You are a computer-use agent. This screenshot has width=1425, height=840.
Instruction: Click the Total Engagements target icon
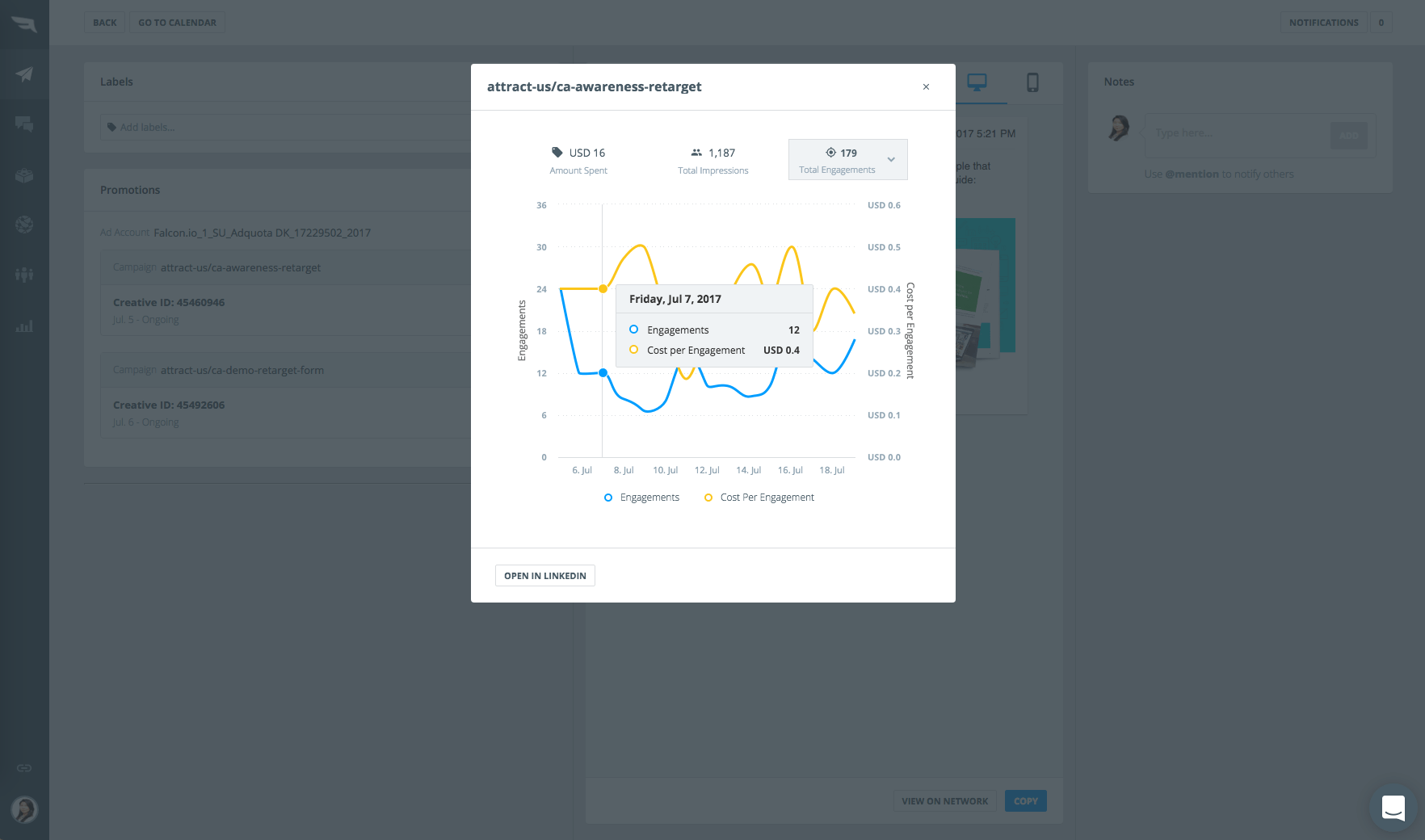point(830,153)
